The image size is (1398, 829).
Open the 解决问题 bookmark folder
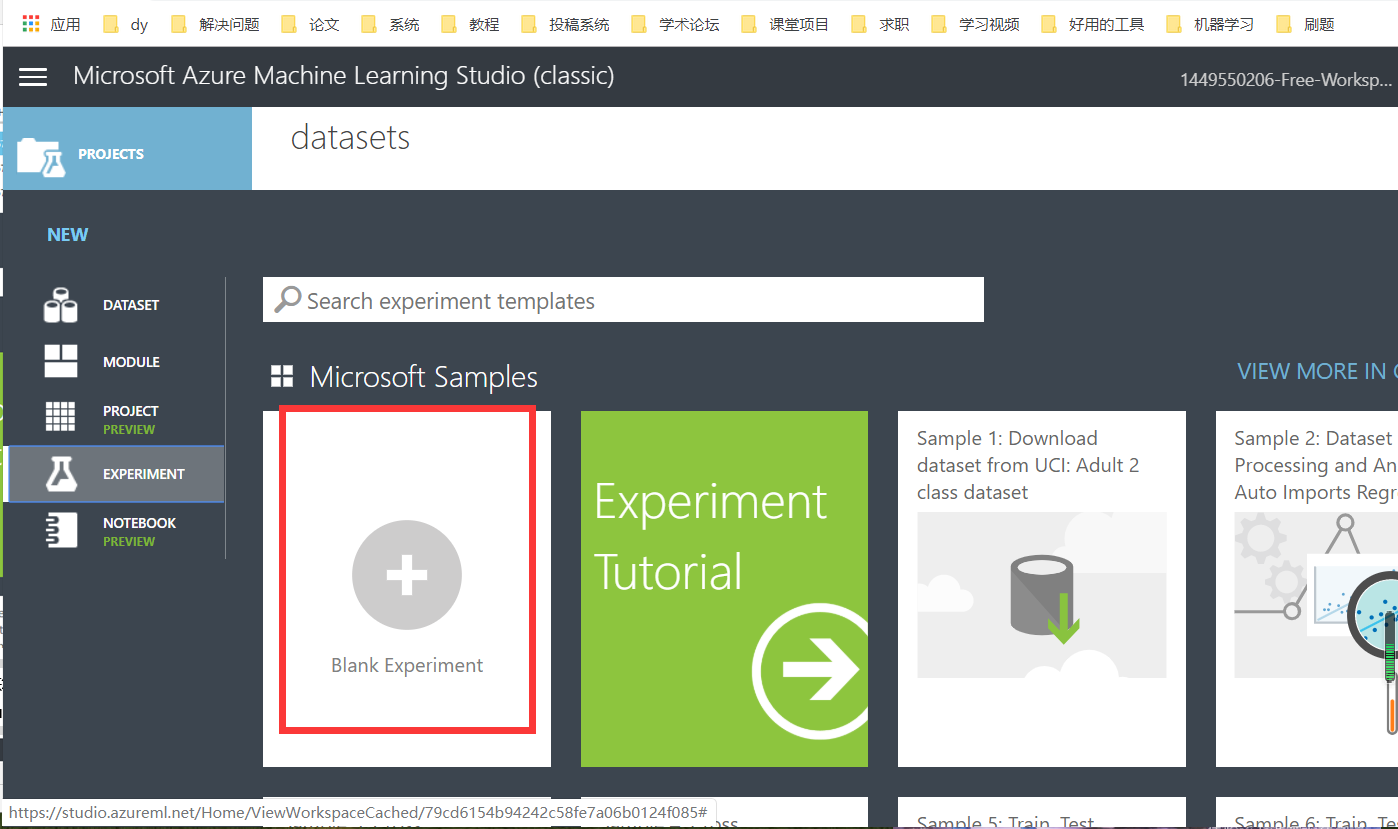215,24
